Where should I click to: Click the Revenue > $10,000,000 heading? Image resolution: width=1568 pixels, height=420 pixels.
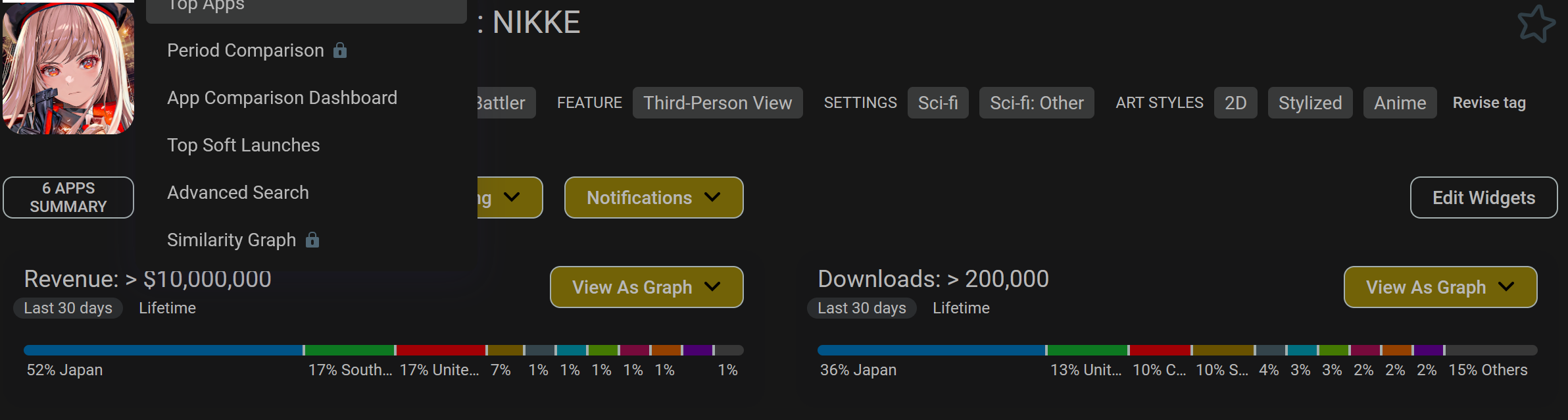coord(147,279)
